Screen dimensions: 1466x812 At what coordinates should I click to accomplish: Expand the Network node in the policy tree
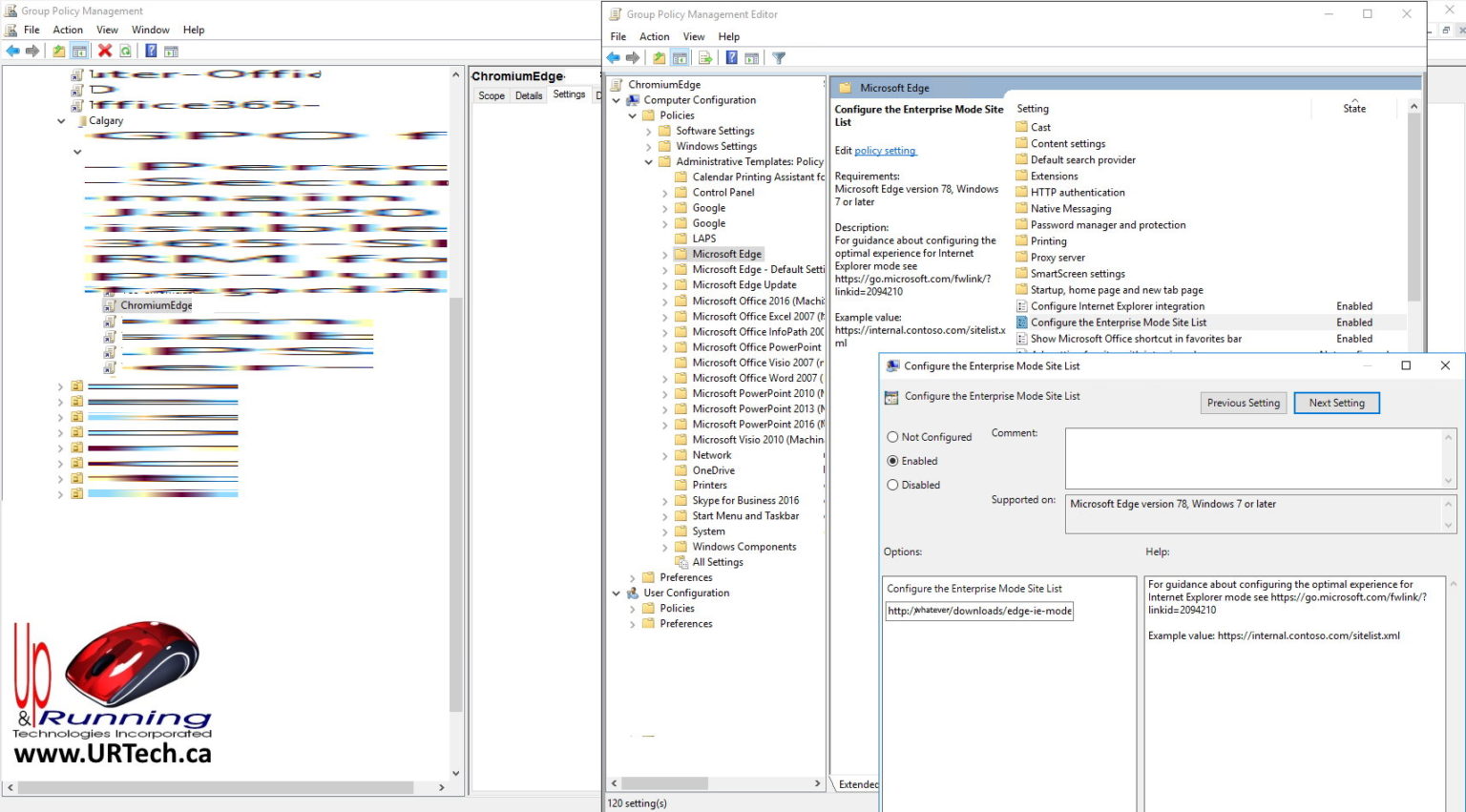point(666,454)
